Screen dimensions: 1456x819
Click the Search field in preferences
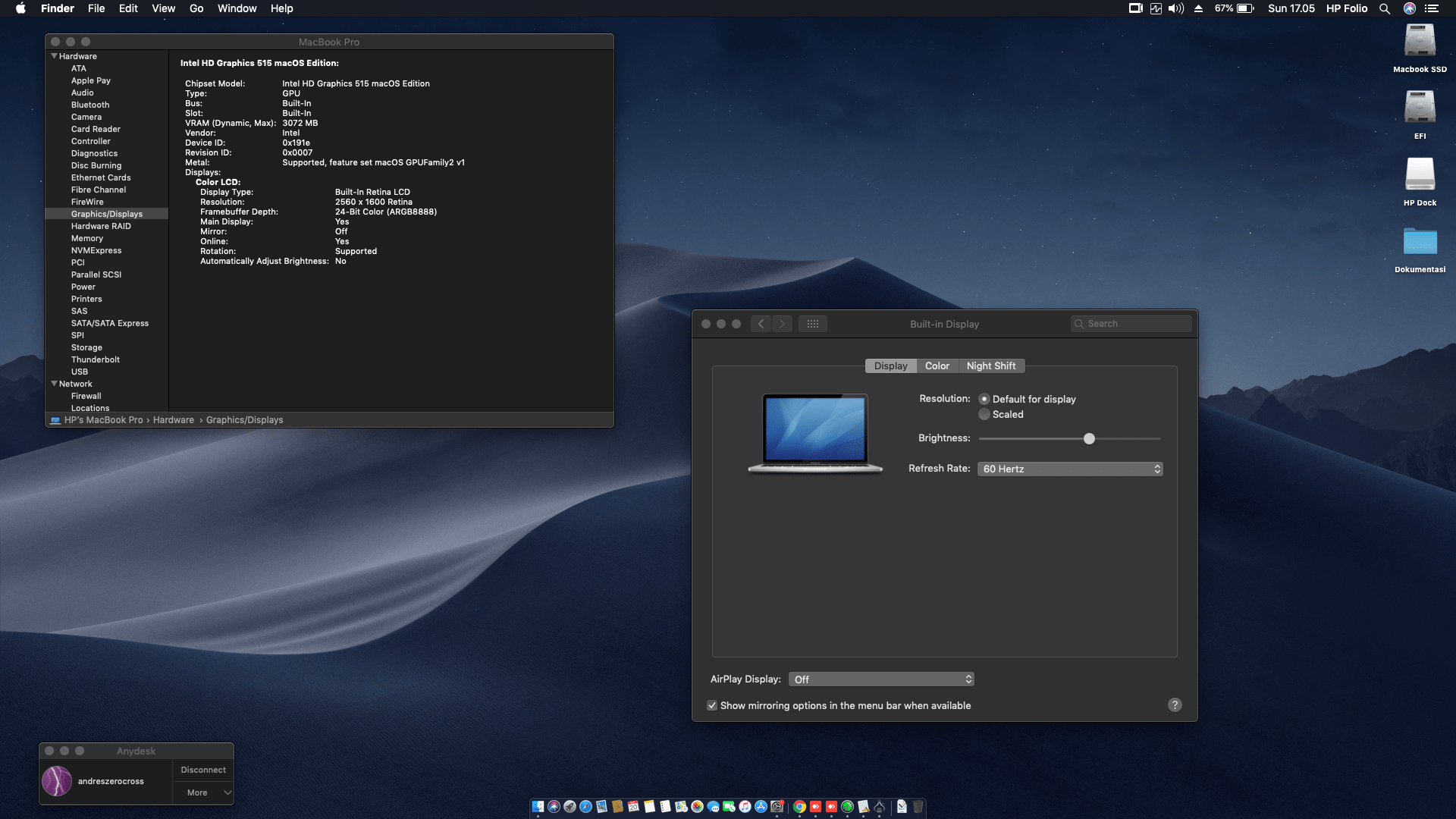1131,324
